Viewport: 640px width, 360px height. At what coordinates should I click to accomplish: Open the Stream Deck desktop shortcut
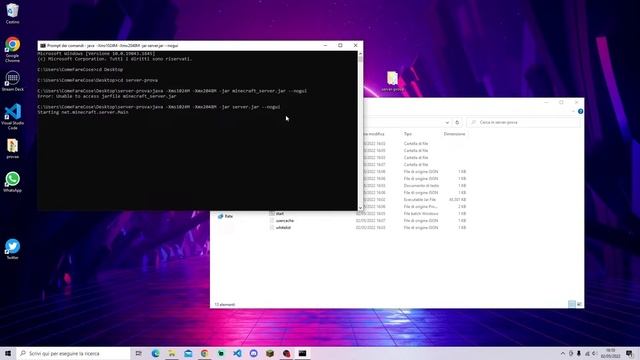[x=12, y=81]
